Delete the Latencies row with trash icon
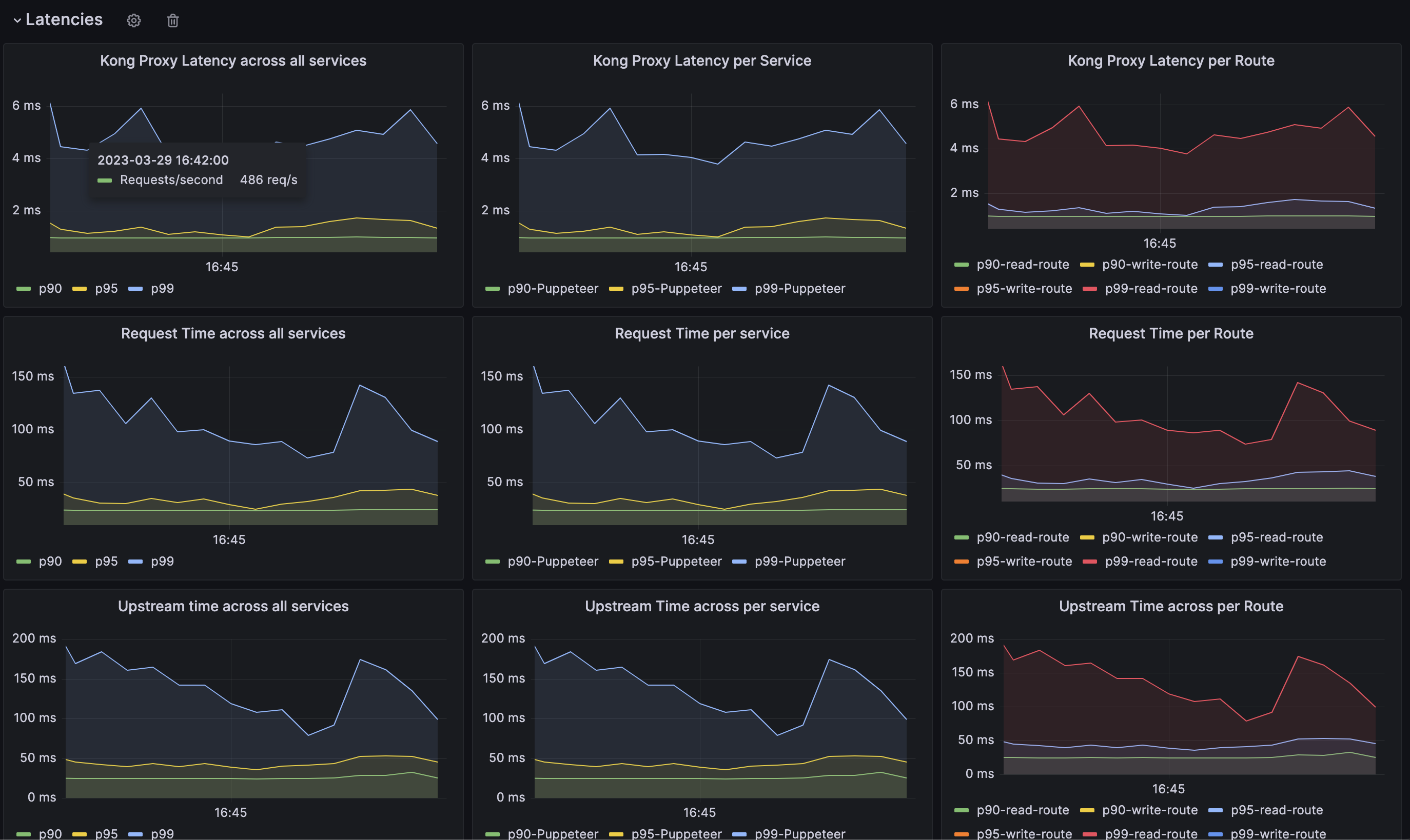The width and height of the screenshot is (1410, 840). coord(173,21)
